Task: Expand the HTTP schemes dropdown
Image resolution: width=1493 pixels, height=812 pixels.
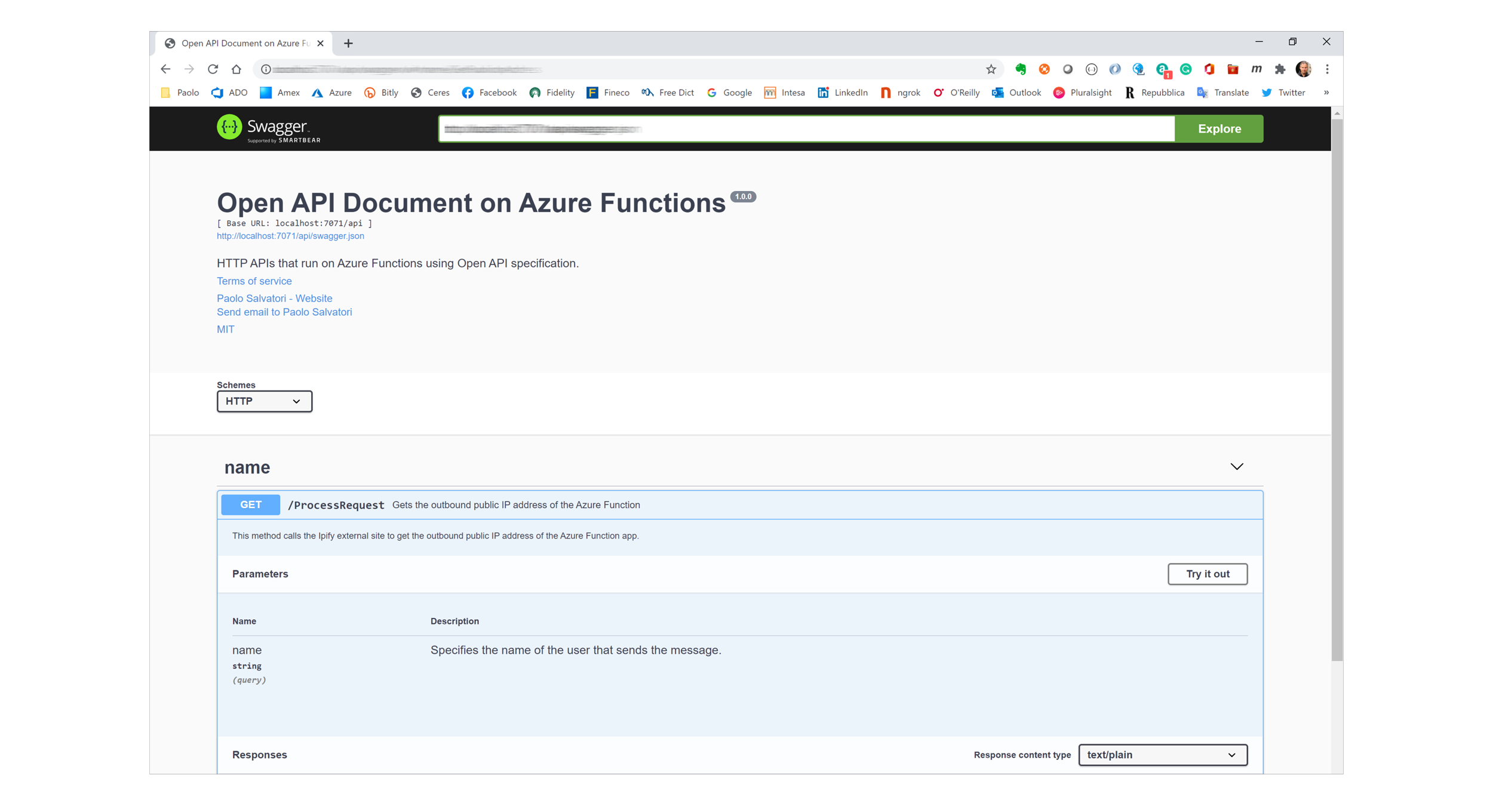Action: coord(263,401)
